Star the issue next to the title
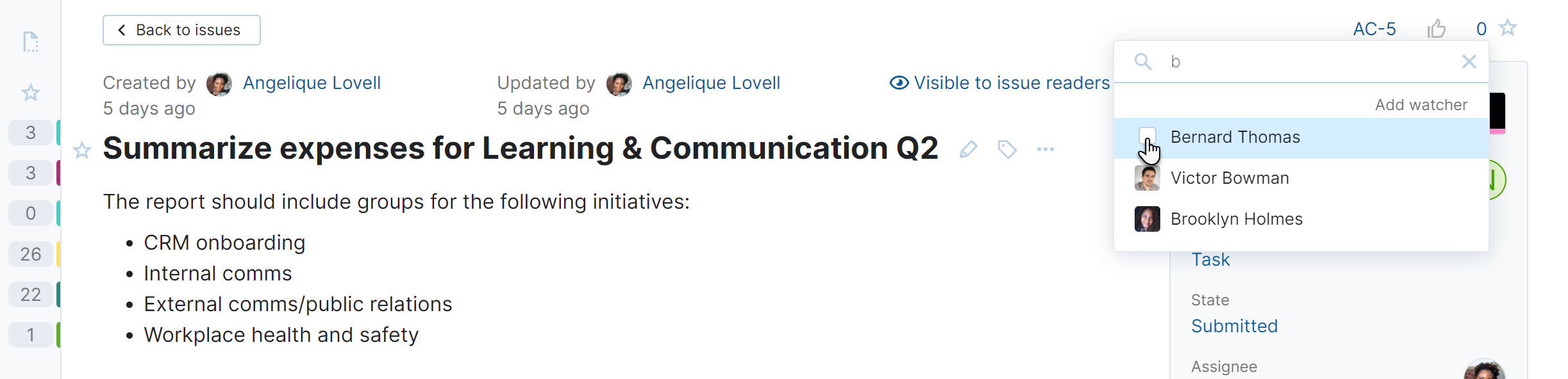1568x379 pixels. (82, 150)
